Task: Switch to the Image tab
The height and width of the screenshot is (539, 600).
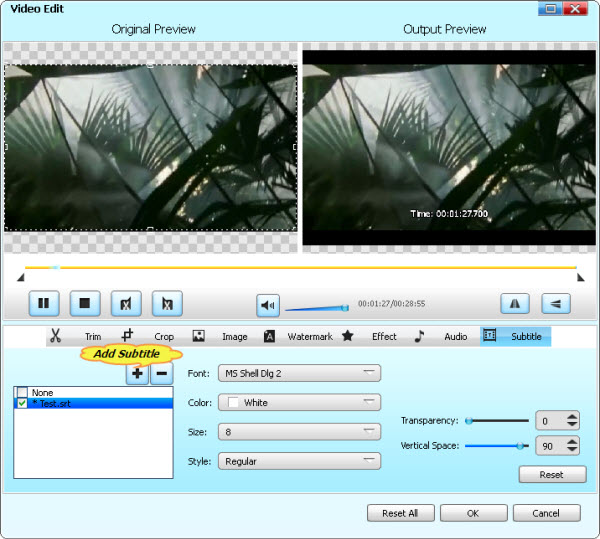Action: pyautogui.click(x=235, y=337)
